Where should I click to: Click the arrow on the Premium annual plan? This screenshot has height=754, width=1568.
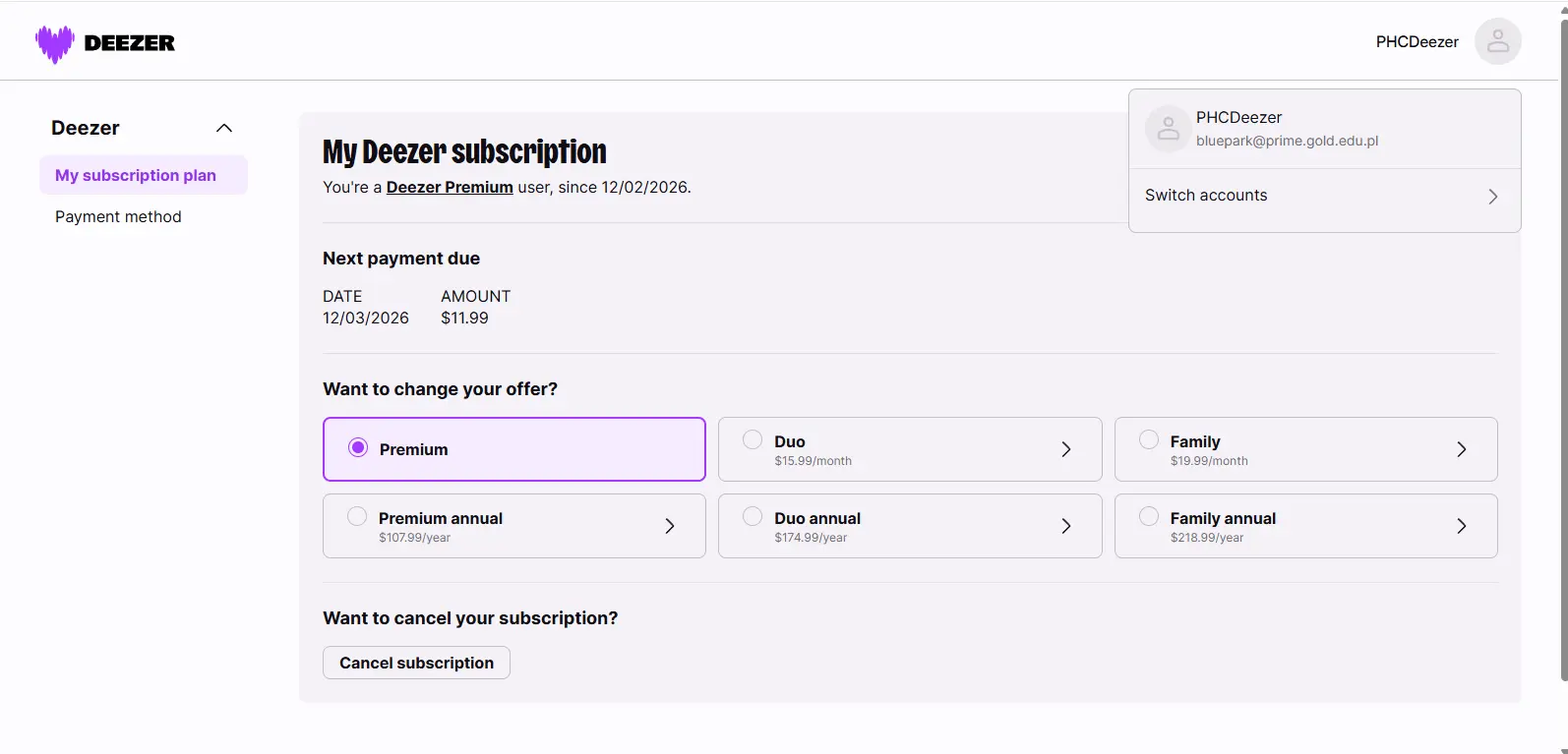(670, 526)
